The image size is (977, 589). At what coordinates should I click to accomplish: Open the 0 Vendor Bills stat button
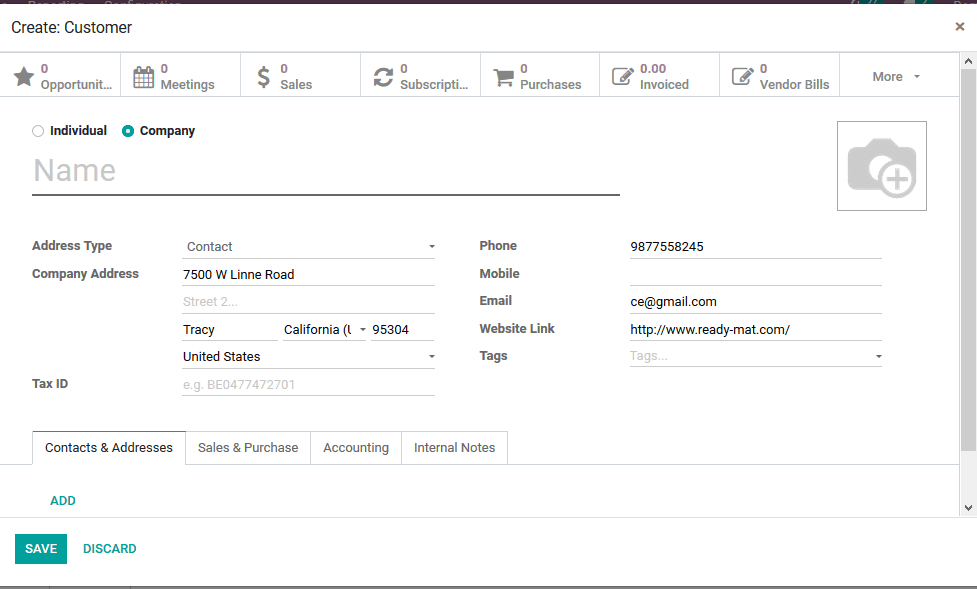coord(779,77)
